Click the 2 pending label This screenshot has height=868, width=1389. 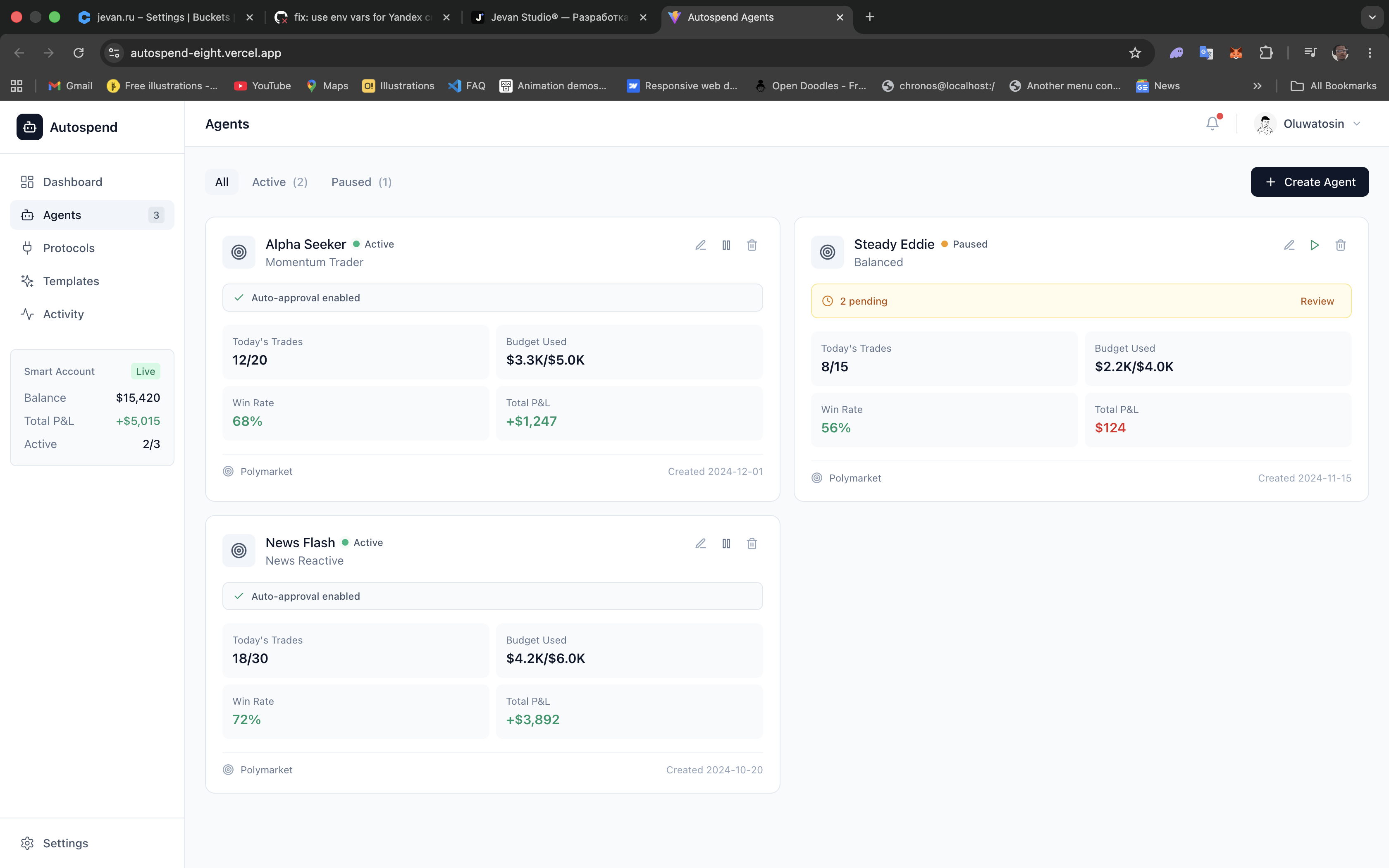pos(863,301)
